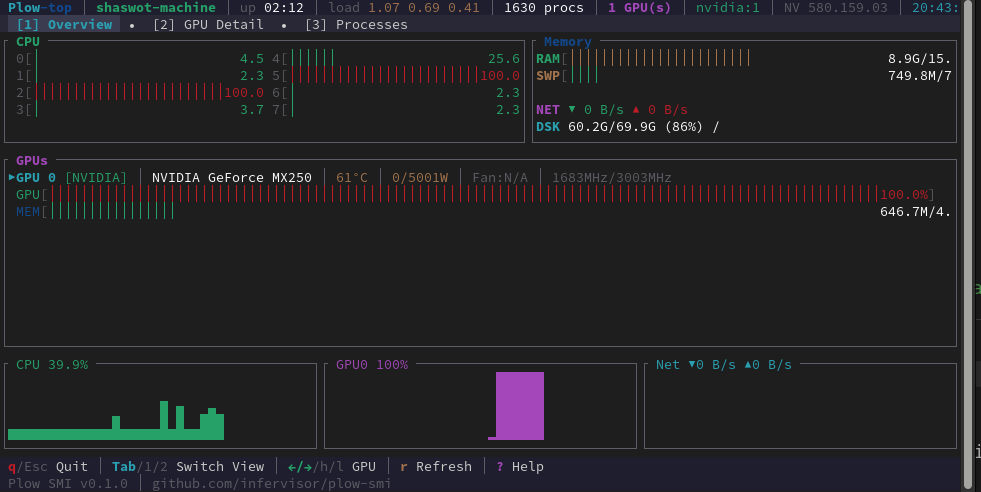Open the [3] Processes tab
The height and width of the screenshot is (492, 981).
coord(356,24)
